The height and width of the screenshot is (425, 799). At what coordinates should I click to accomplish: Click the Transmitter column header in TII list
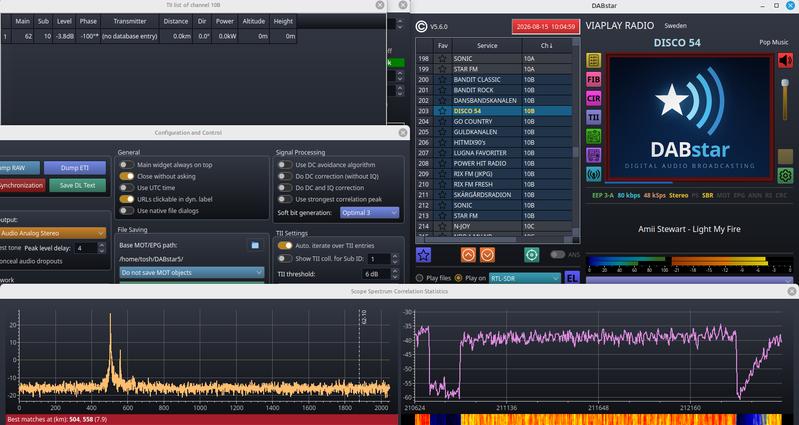pos(130,21)
